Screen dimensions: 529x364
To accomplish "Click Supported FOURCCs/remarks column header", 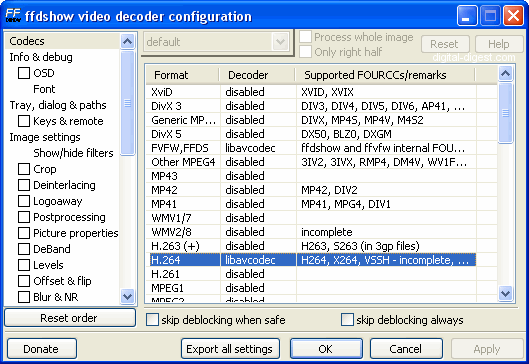I will click(385, 75).
